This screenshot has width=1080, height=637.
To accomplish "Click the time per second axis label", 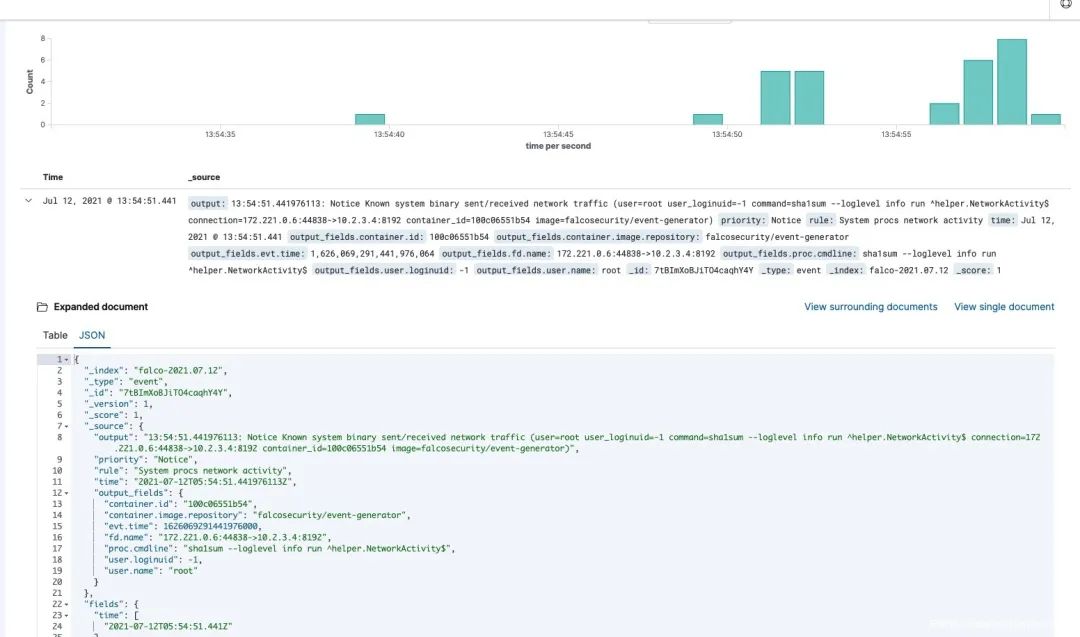I will click(558, 146).
